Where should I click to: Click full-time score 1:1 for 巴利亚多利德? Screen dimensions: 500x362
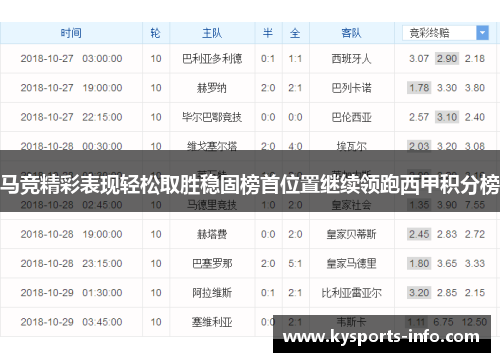tap(295, 59)
